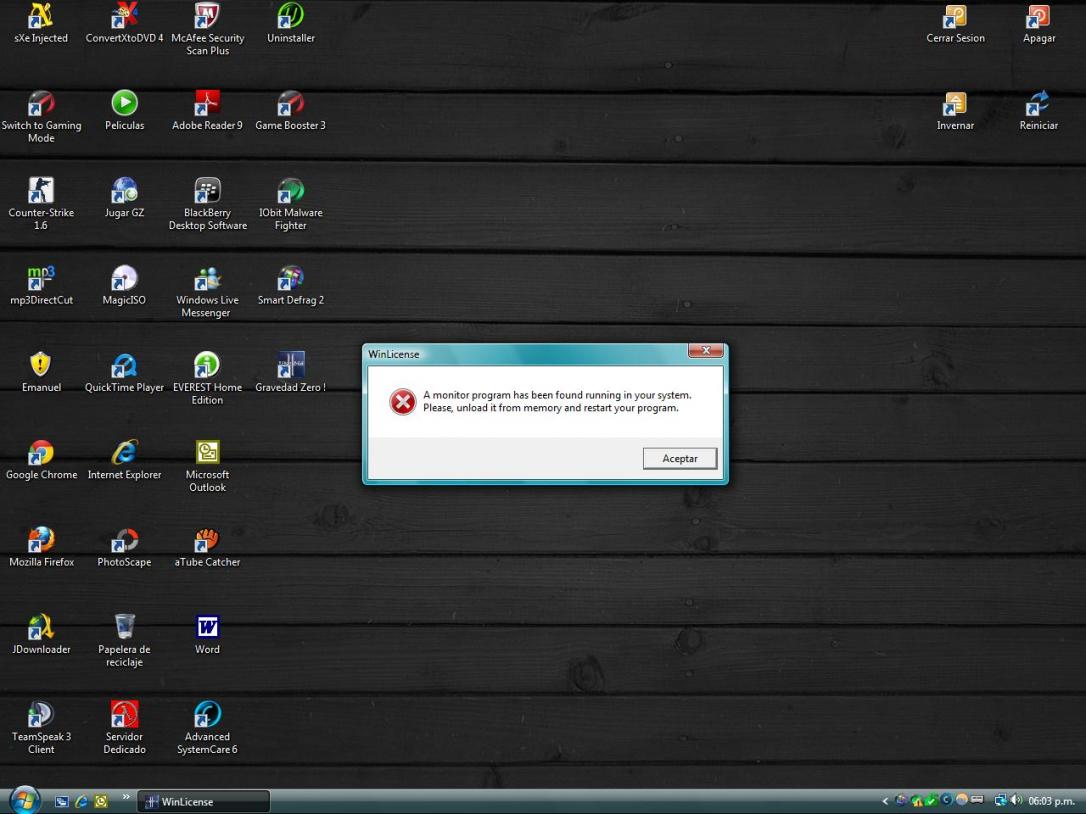Click Show Desktop in Quick Launch
Viewport: 1086px width, 814px height.
click(62, 802)
